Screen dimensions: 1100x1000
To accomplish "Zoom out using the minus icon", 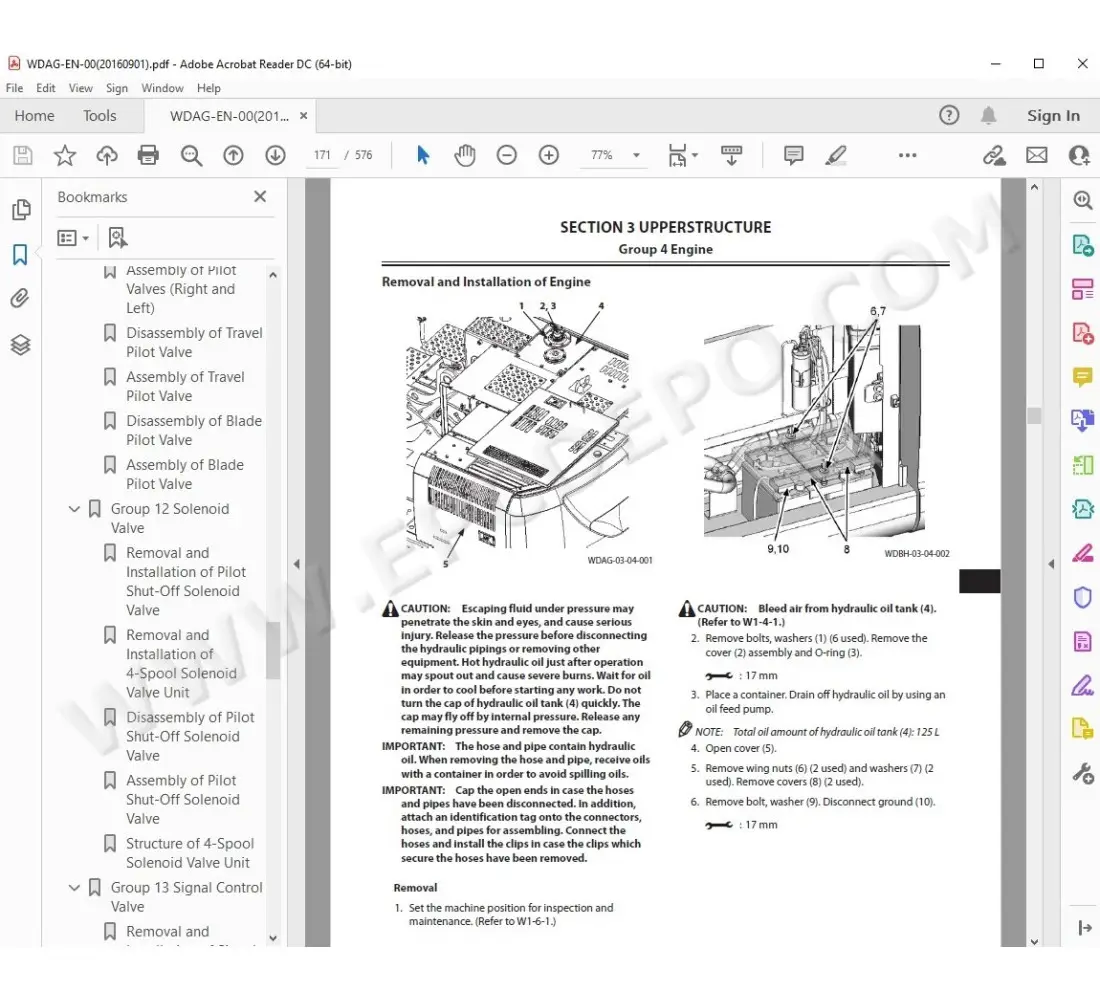I will [x=507, y=155].
